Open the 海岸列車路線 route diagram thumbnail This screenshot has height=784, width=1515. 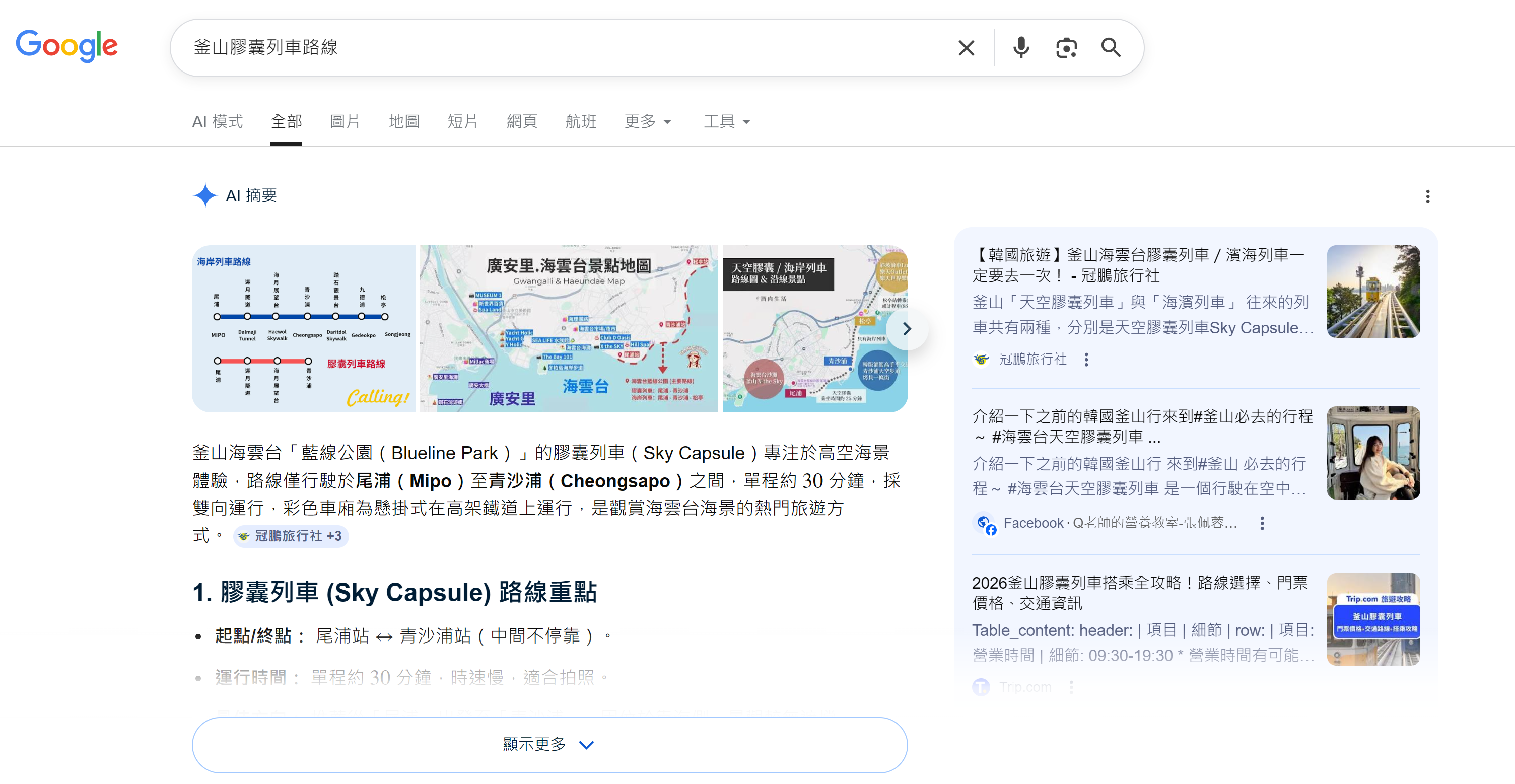[x=304, y=329]
